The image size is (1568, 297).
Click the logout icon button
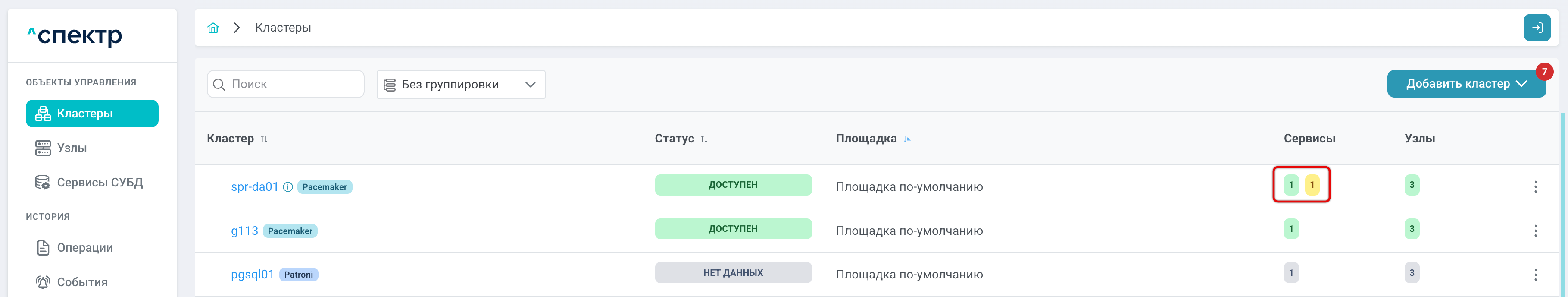click(1537, 28)
